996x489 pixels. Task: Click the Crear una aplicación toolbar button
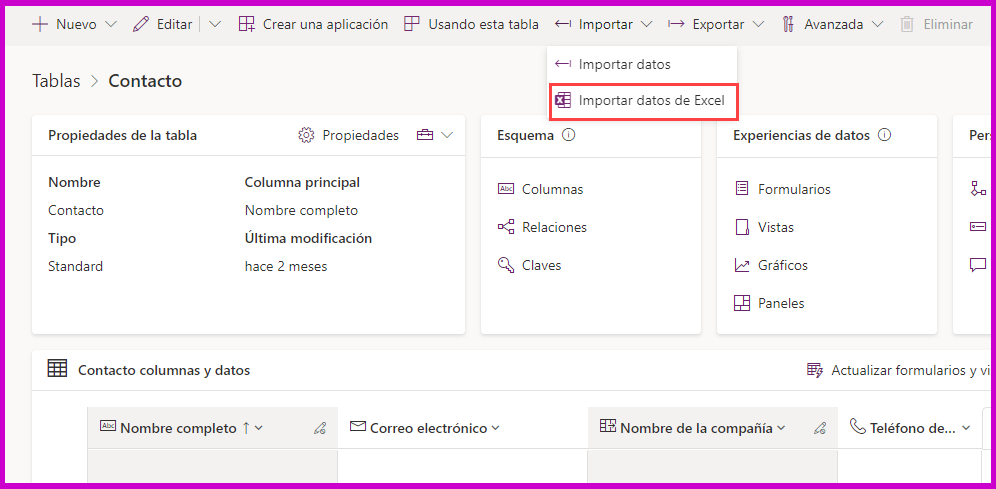313,24
